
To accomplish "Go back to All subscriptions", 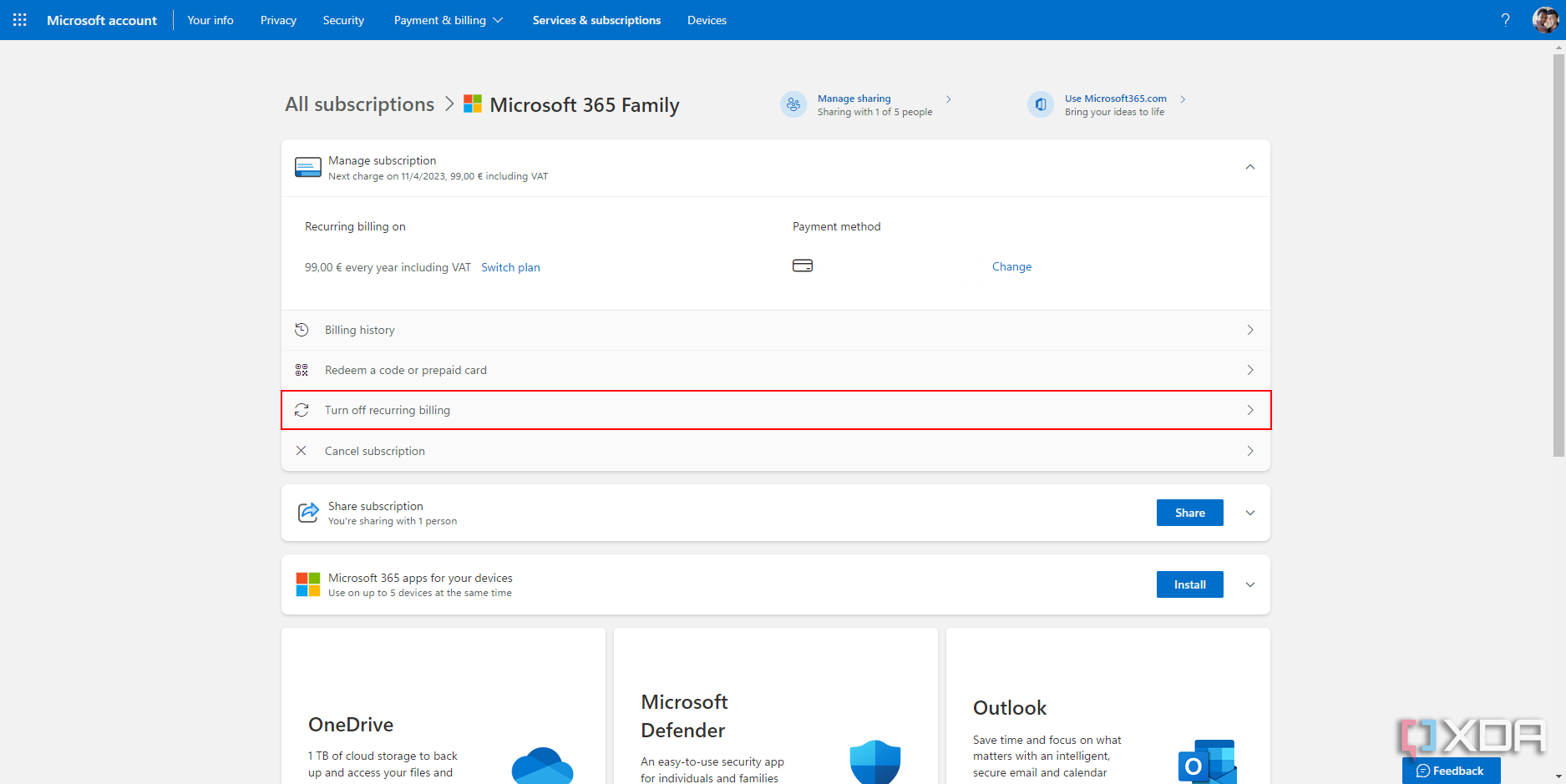I will point(359,104).
